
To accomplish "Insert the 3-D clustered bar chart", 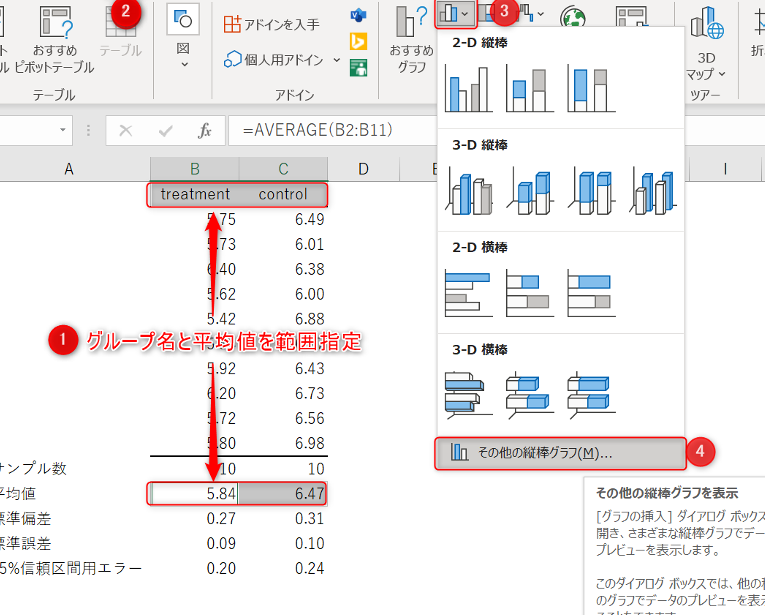I will tap(469, 393).
